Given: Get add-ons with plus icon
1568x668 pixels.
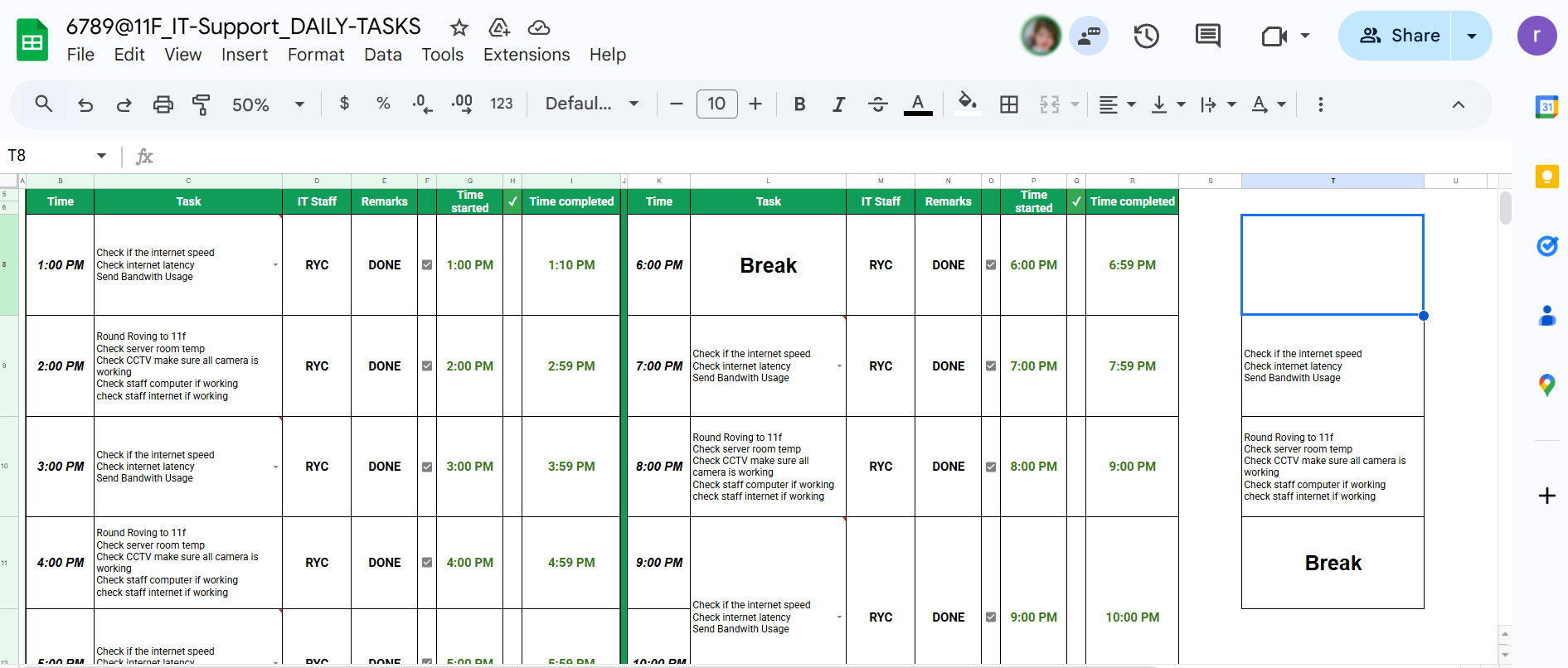Looking at the screenshot, I should click(1546, 496).
